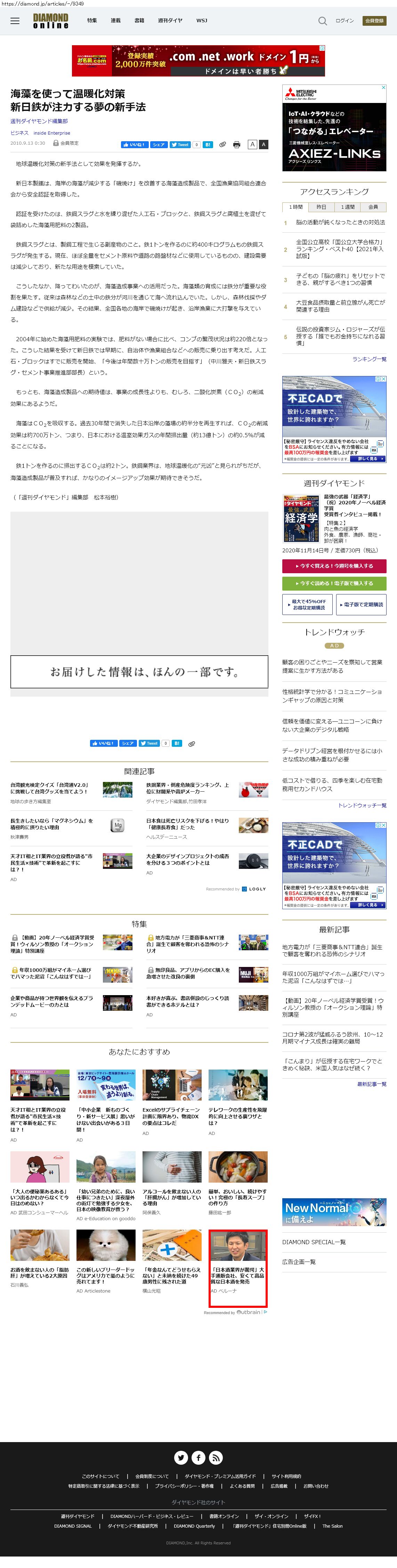Click the red 今週号を購入する button

tap(334, 566)
